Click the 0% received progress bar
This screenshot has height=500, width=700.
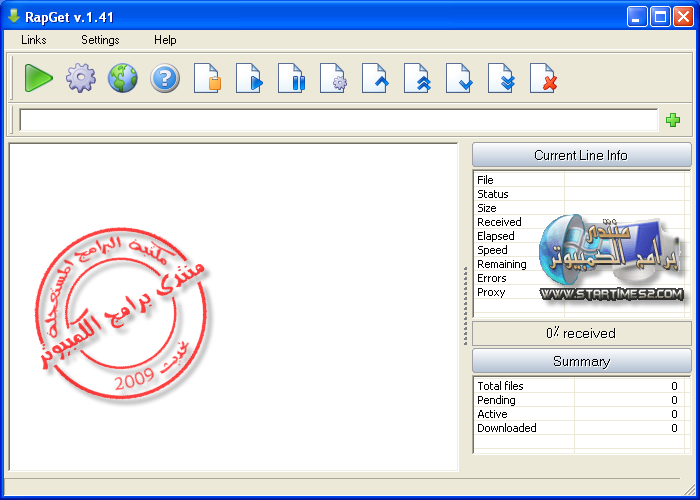pyautogui.click(x=581, y=333)
